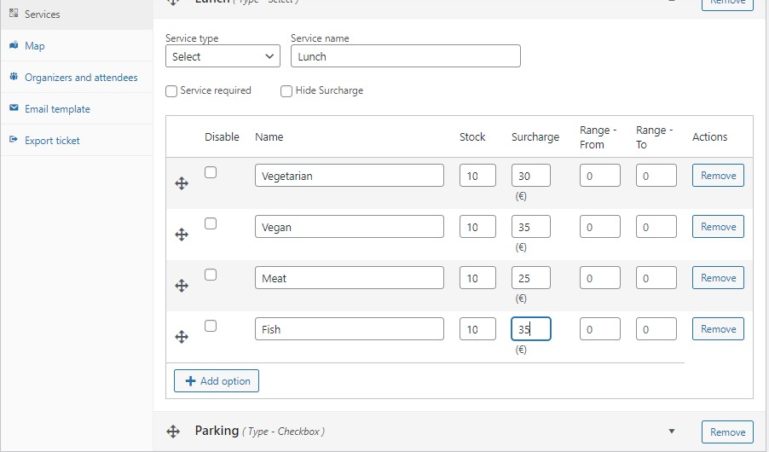Click the Email template envelope icon
Viewport: 769px width, 452px height.
coord(14,108)
